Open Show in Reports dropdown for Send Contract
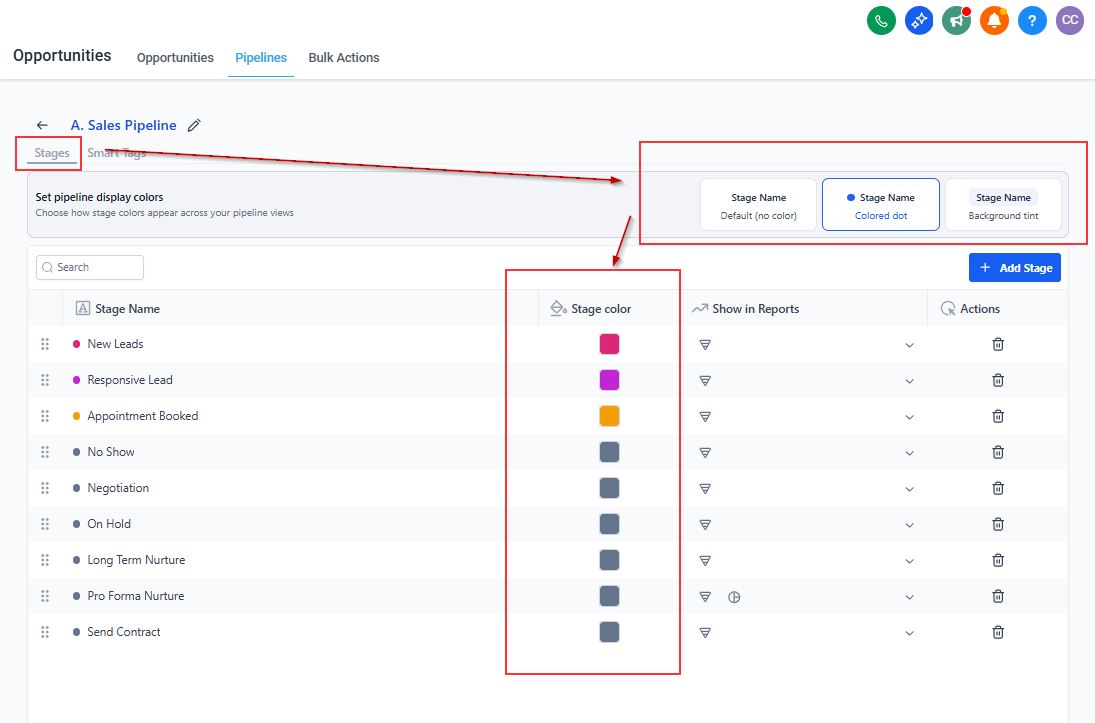 (x=909, y=633)
